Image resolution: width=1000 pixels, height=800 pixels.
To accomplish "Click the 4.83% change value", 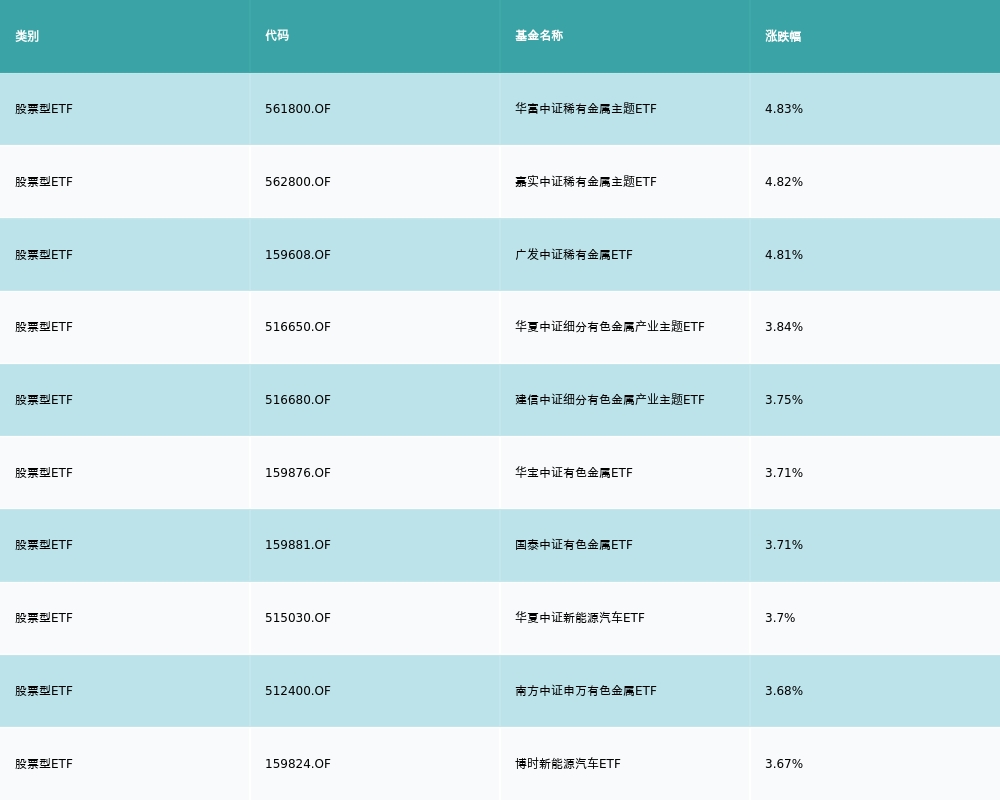I will click(x=784, y=109).
